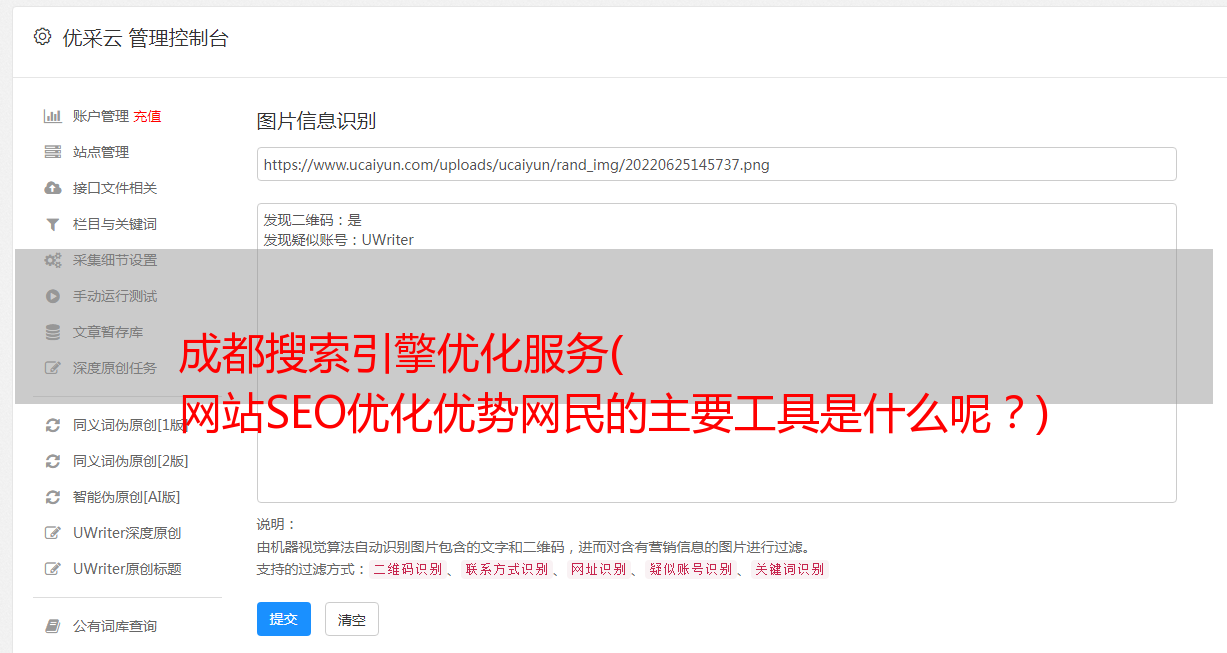Click the filter icon for 栏目与关键词
The image size is (1227, 653).
point(53,224)
